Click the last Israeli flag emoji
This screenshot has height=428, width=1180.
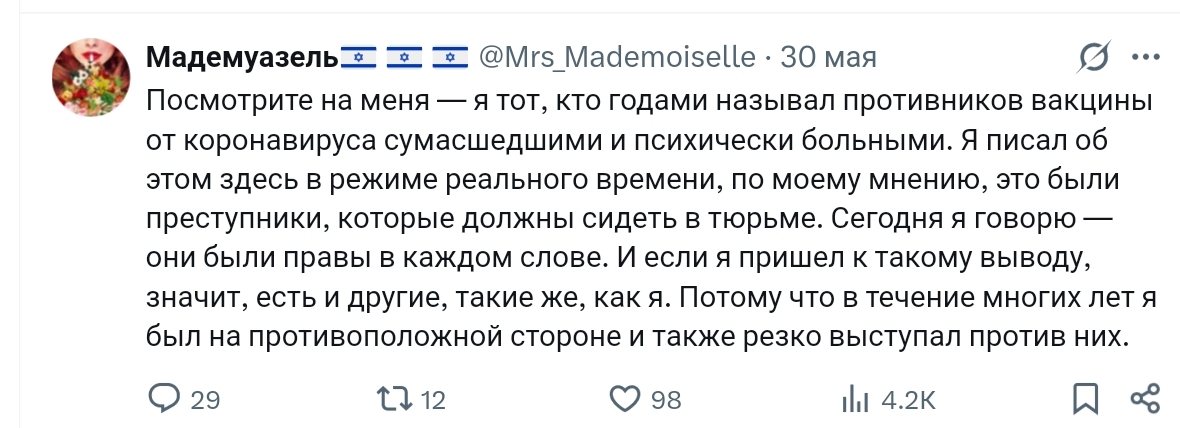coord(450,59)
